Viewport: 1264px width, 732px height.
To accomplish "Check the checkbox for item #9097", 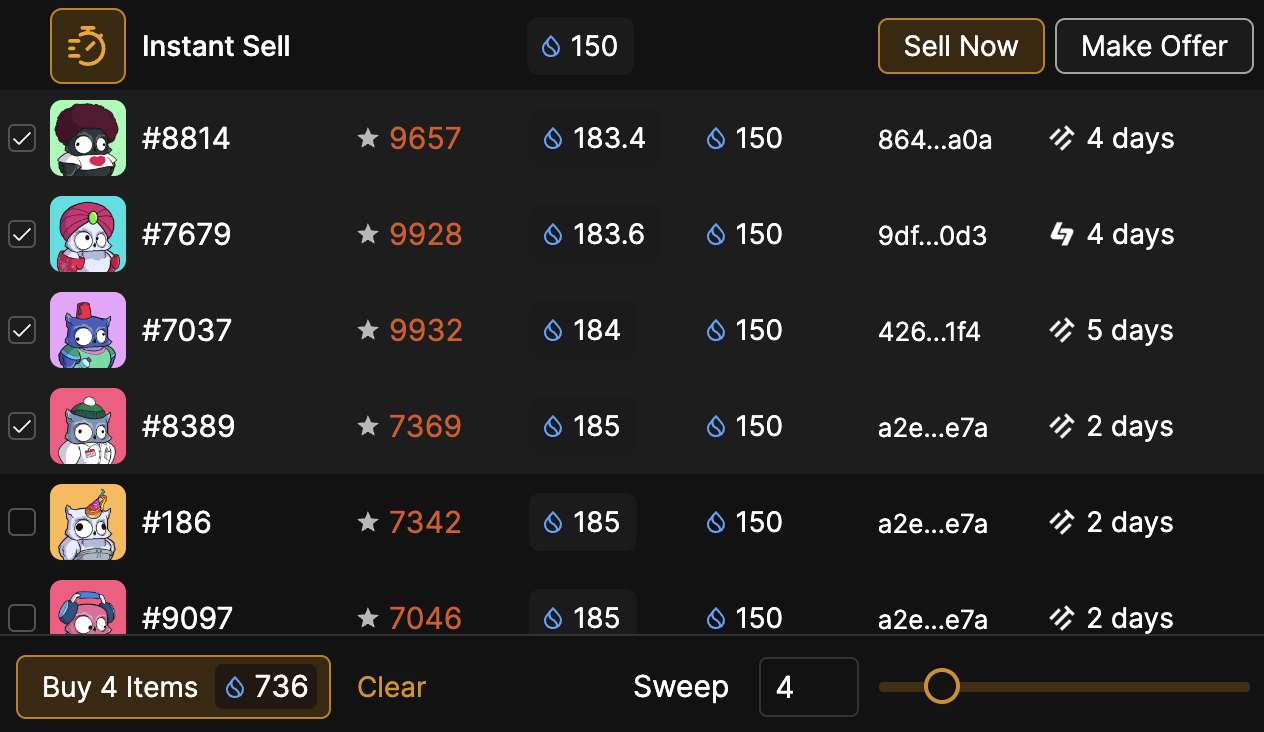I will [22, 617].
